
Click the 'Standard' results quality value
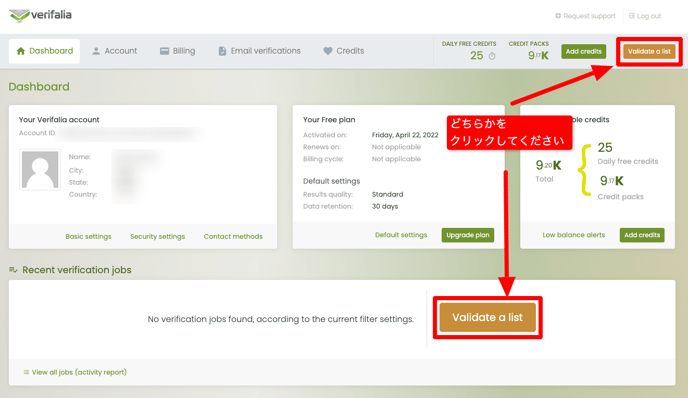click(387, 194)
